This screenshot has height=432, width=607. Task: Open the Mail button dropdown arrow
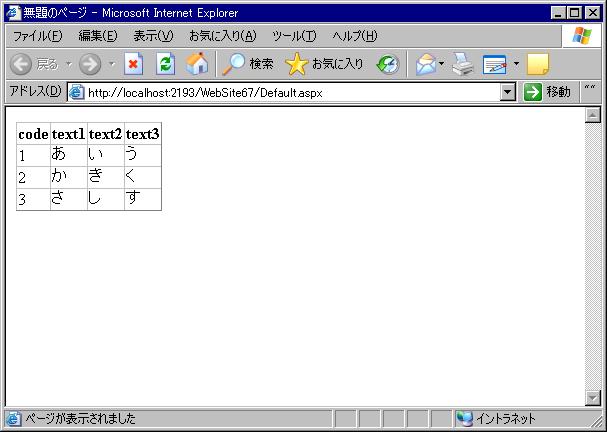[441, 63]
